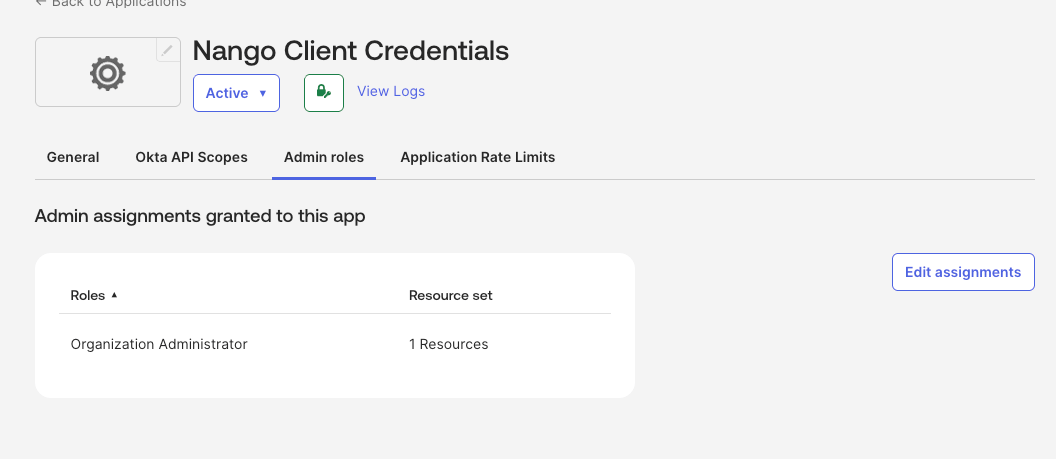This screenshot has width=1056, height=459.
Task: Click the gear application logo image
Action: tap(108, 73)
